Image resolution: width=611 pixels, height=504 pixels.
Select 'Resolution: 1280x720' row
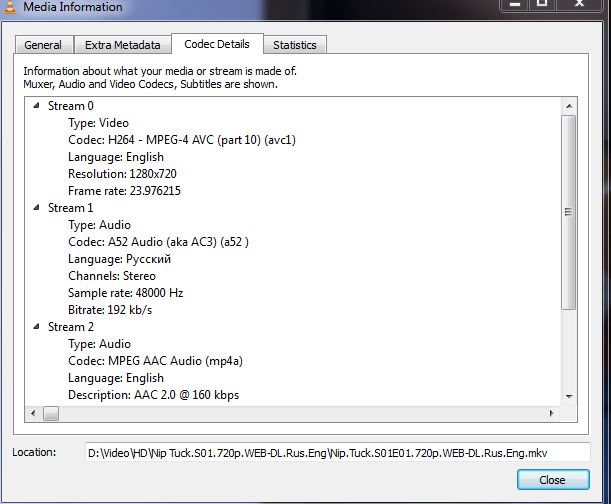coord(122,173)
